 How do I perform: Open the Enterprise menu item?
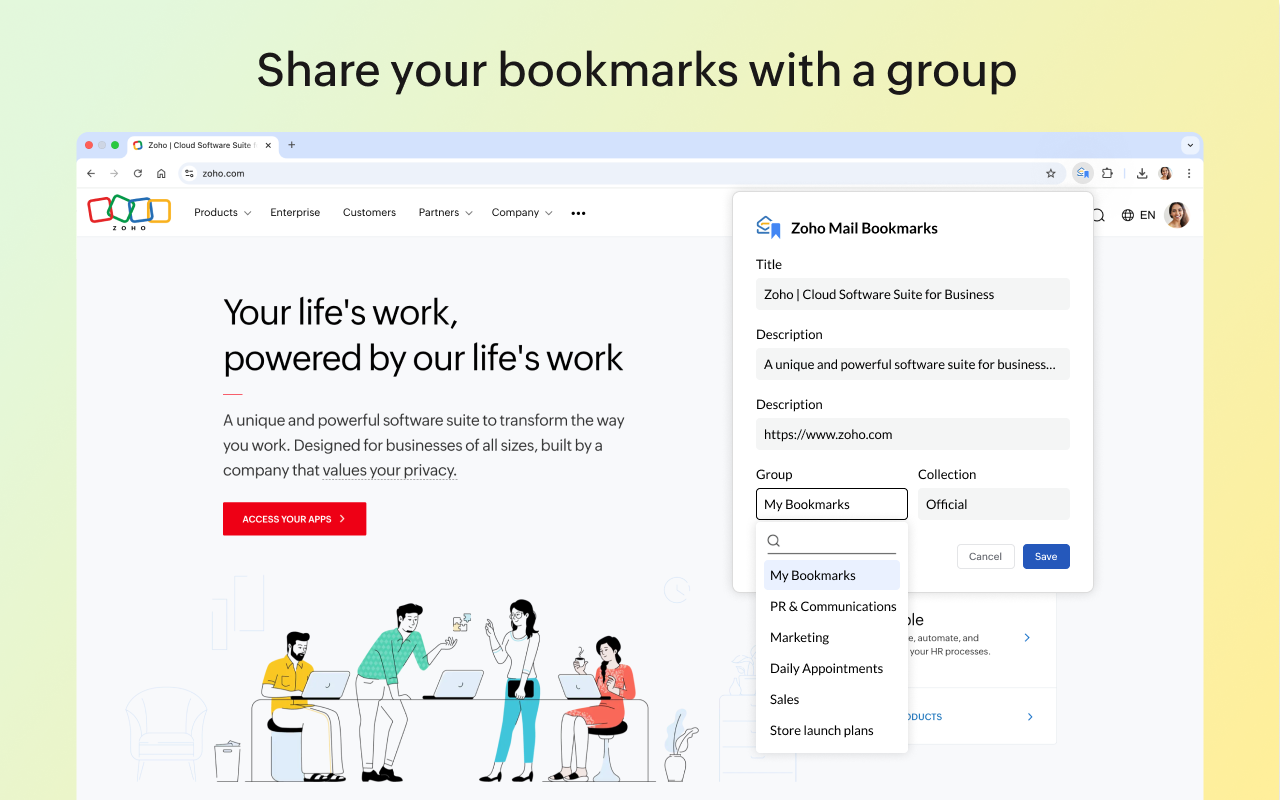tap(295, 212)
